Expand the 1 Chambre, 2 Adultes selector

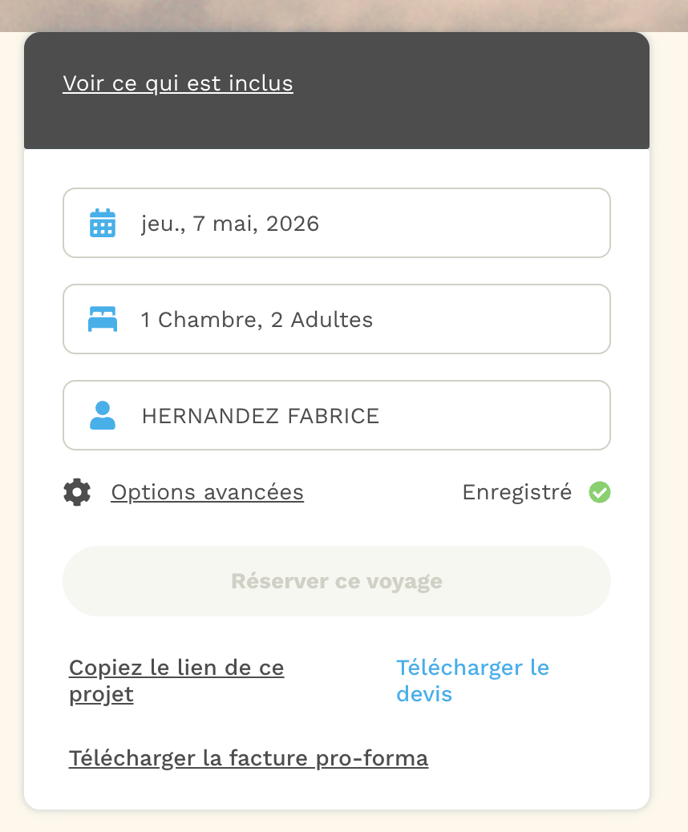coord(336,320)
